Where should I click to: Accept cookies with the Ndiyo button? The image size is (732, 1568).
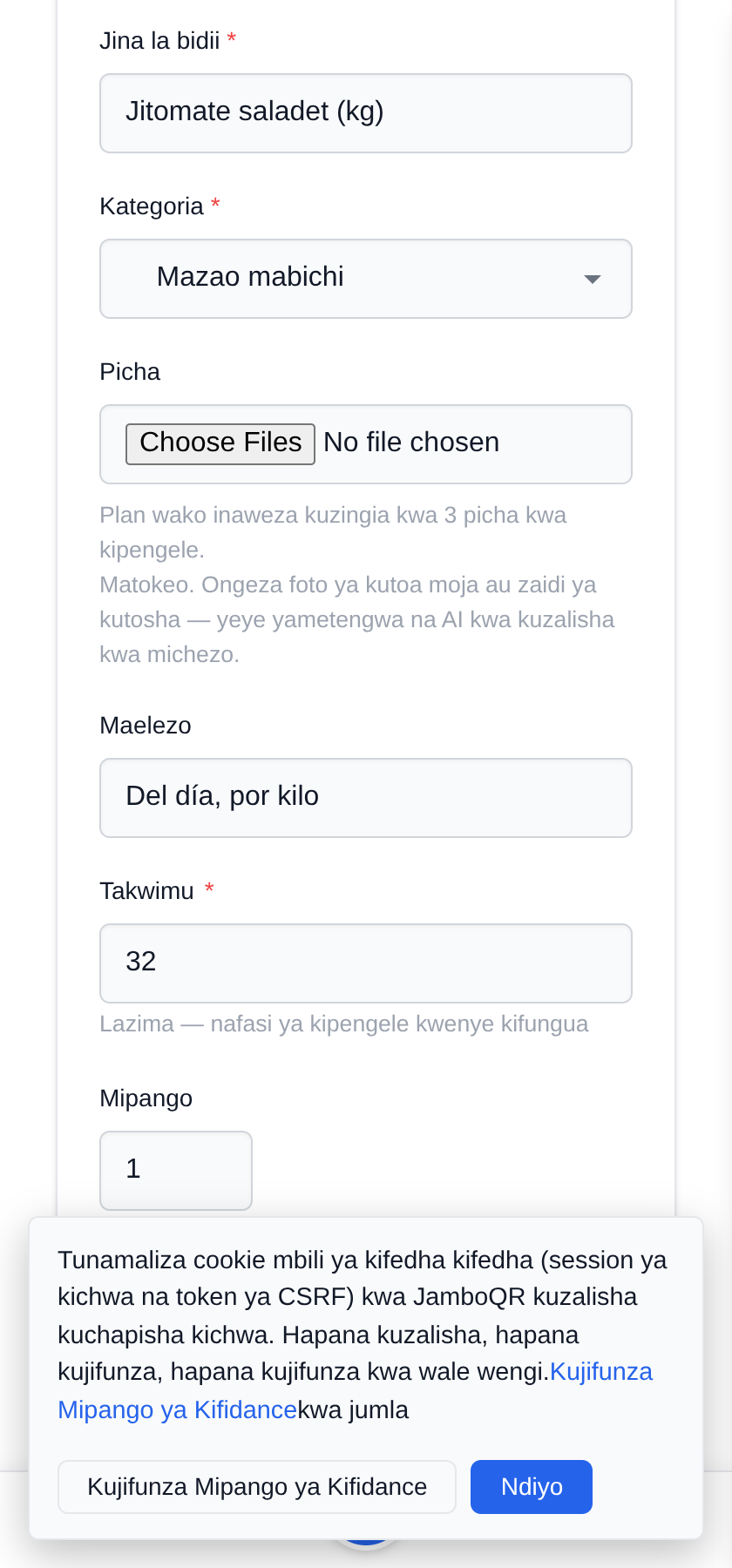[532, 1487]
